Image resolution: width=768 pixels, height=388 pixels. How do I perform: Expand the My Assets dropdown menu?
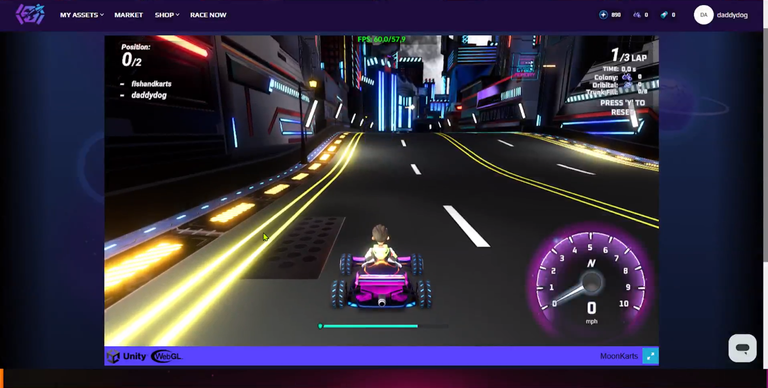(82, 15)
